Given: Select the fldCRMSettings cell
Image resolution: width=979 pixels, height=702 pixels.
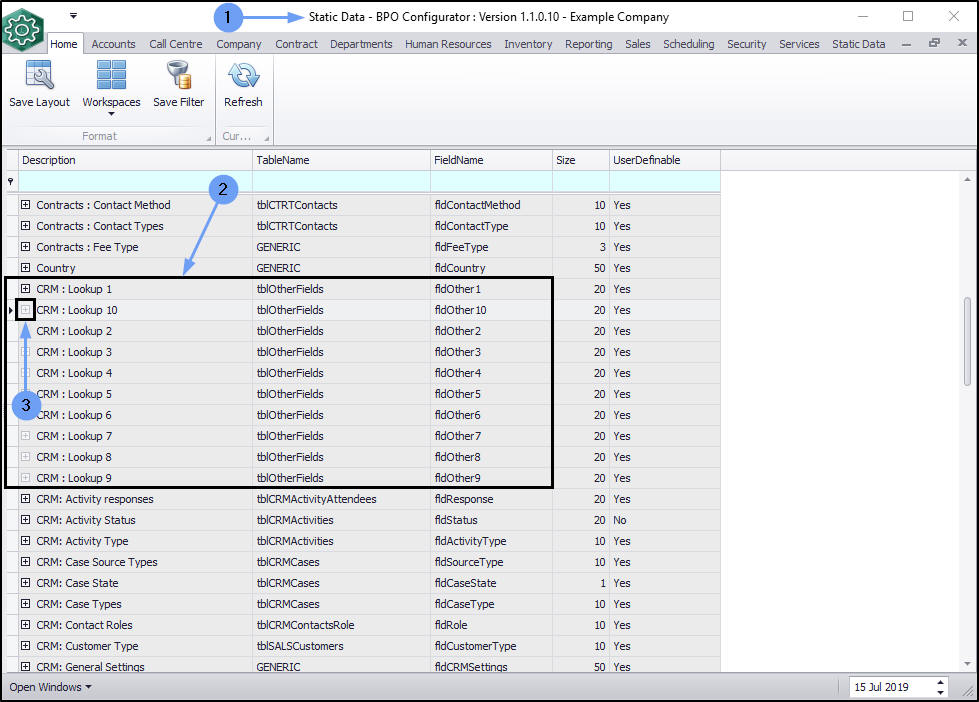Looking at the screenshot, I should click(491, 666).
